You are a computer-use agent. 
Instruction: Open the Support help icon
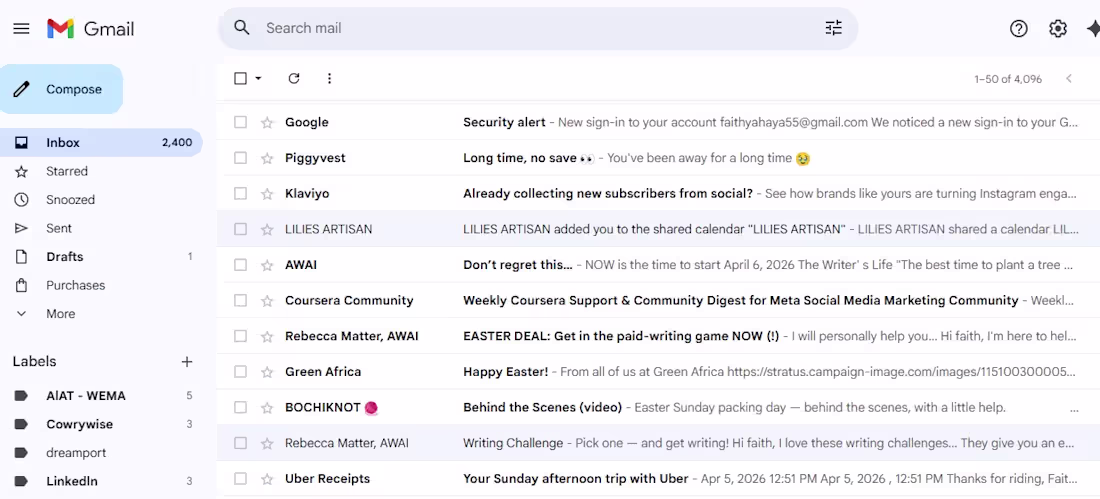point(1019,29)
